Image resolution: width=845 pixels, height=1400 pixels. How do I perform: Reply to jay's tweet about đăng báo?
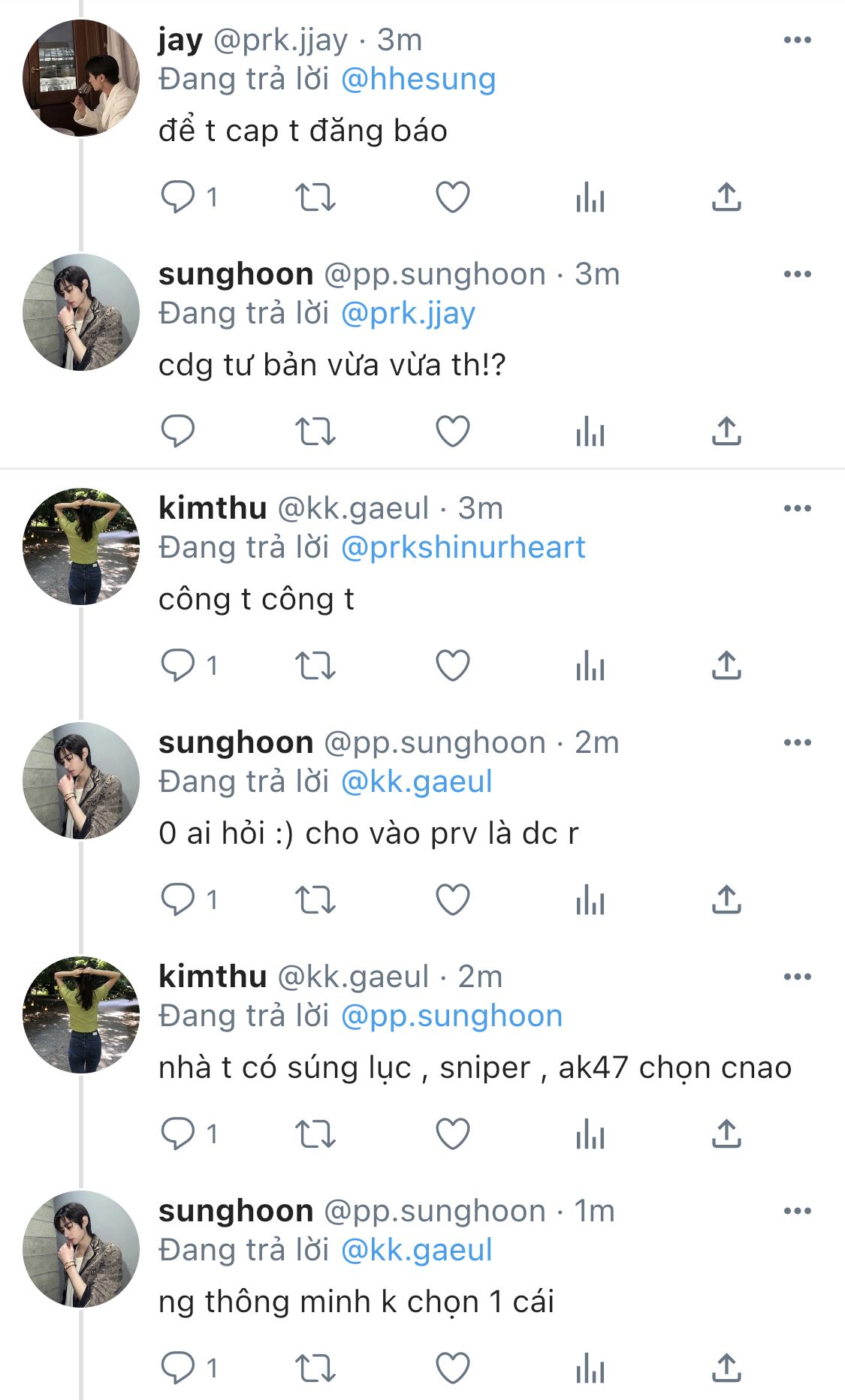[178, 197]
